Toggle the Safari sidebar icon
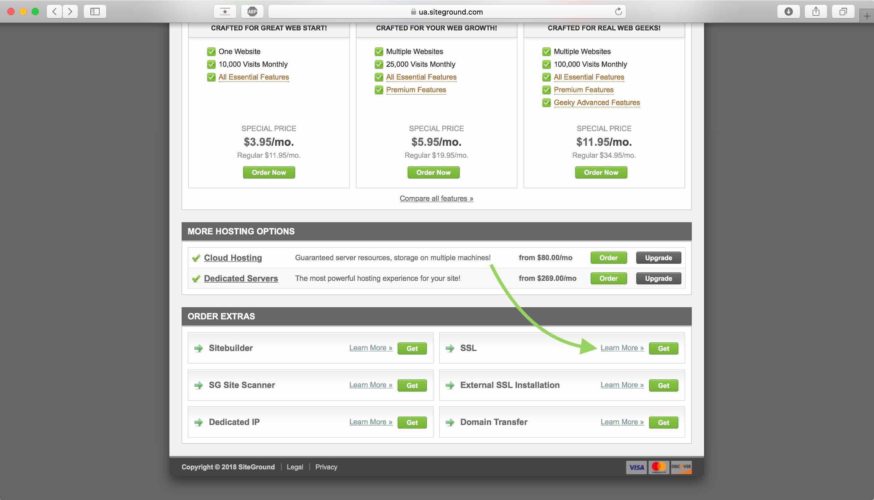The image size is (874, 500). point(95,11)
